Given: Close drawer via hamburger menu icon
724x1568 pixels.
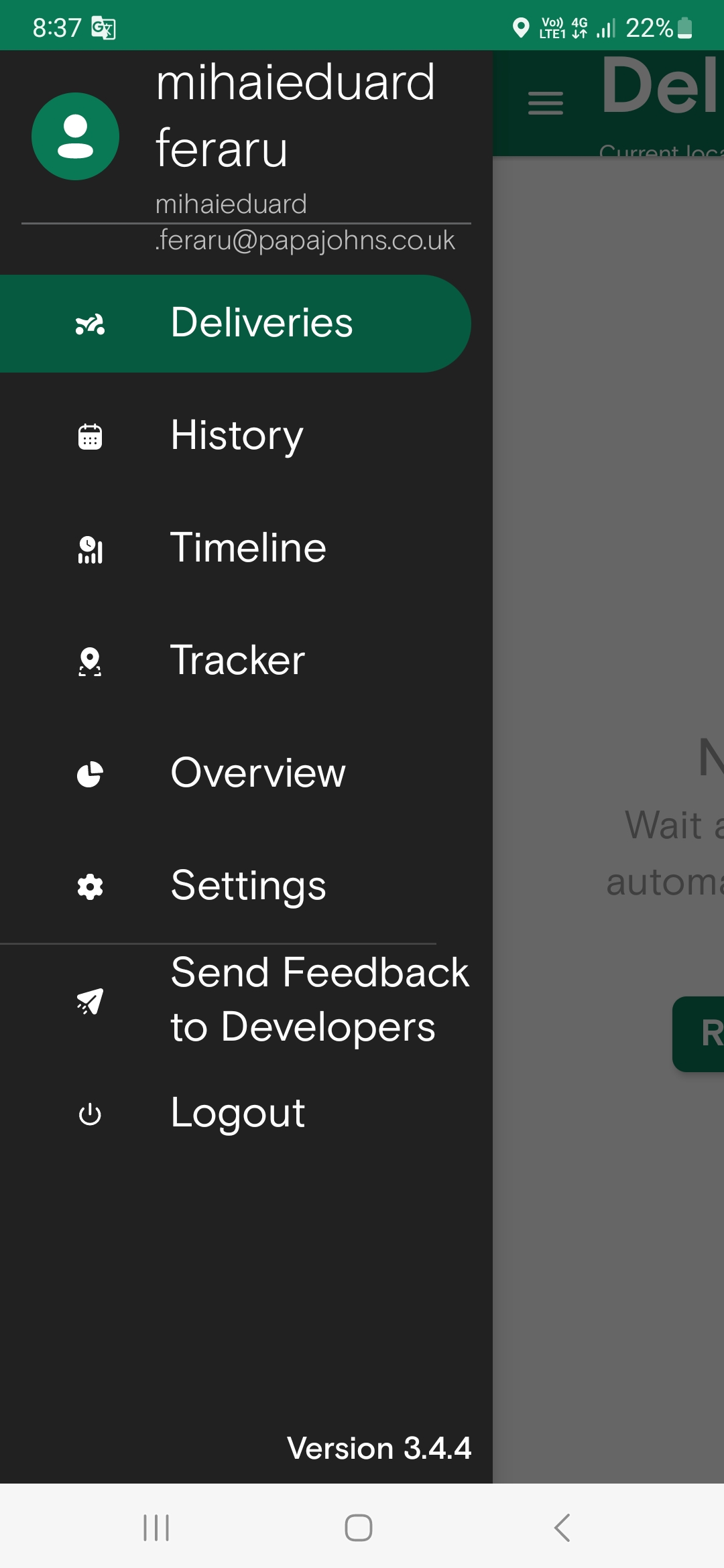Looking at the screenshot, I should pyautogui.click(x=545, y=103).
